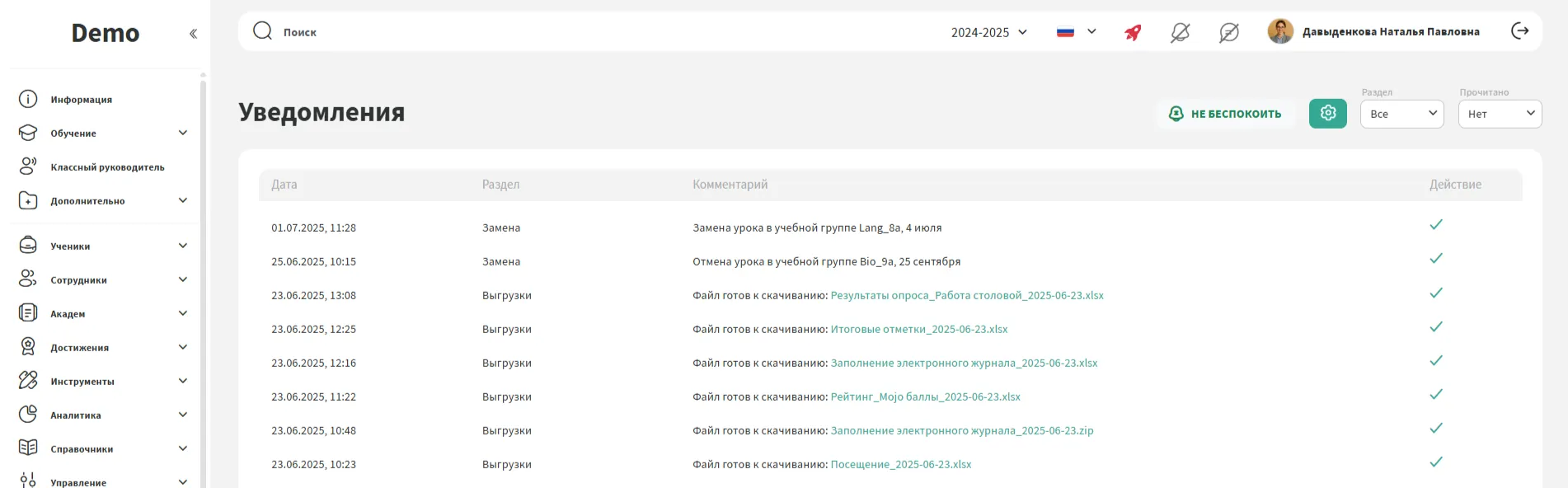Open Классный руководитель menu item
Image resolution: width=1568 pixels, height=488 pixels.
point(107,167)
